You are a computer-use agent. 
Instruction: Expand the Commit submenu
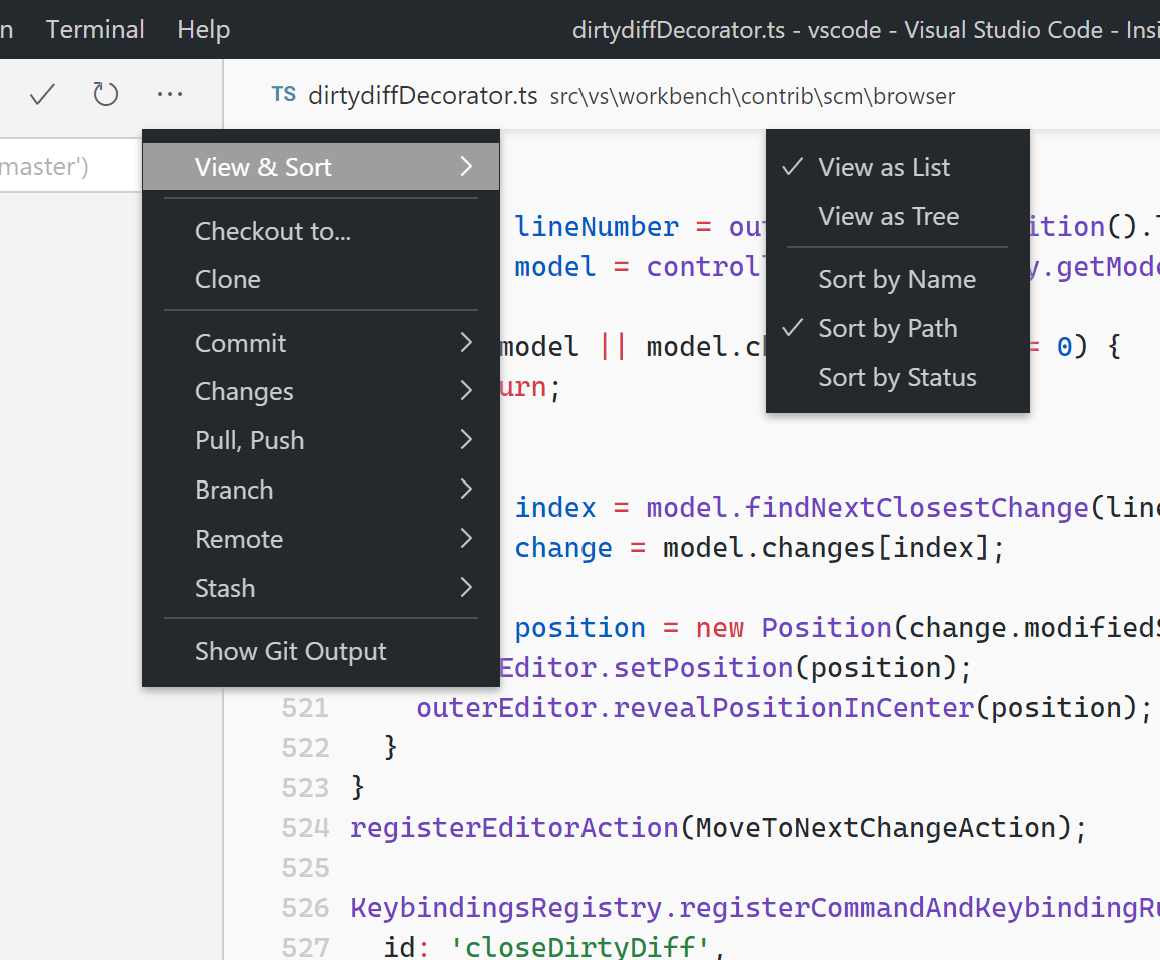point(320,343)
